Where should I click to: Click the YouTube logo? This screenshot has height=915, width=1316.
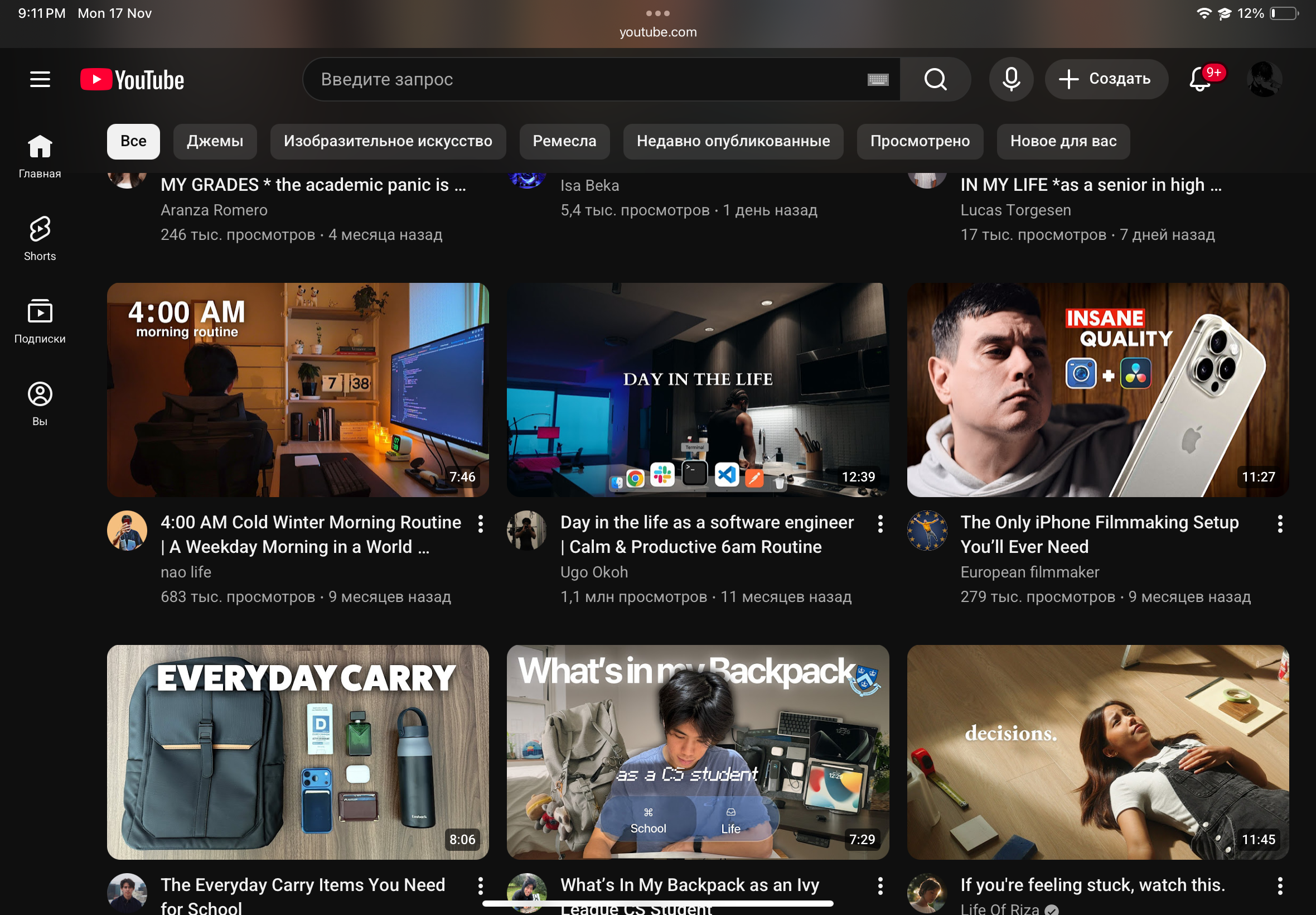[132, 80]
